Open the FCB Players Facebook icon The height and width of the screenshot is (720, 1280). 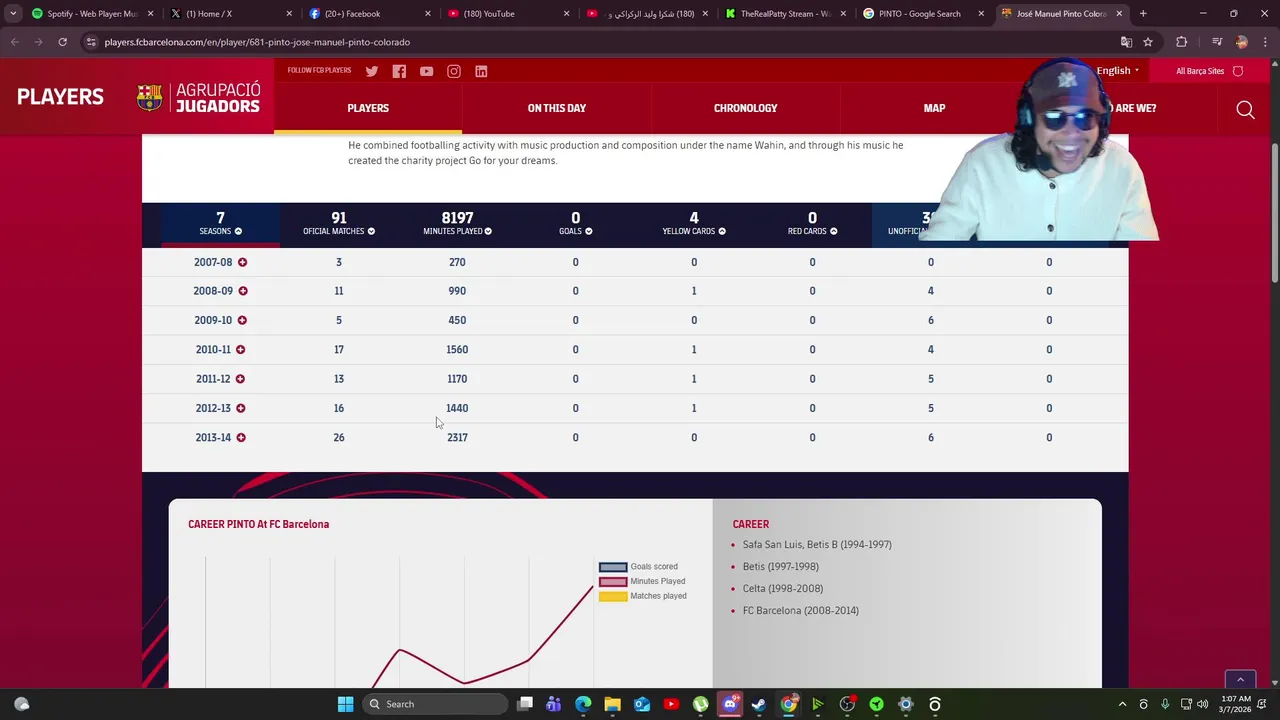399,71
